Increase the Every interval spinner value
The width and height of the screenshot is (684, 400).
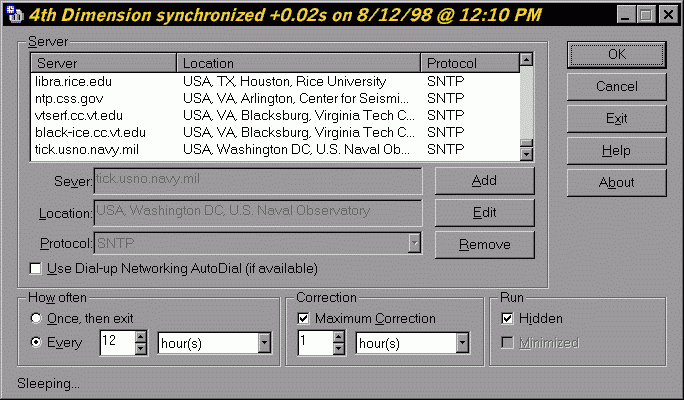pos(140,337)
